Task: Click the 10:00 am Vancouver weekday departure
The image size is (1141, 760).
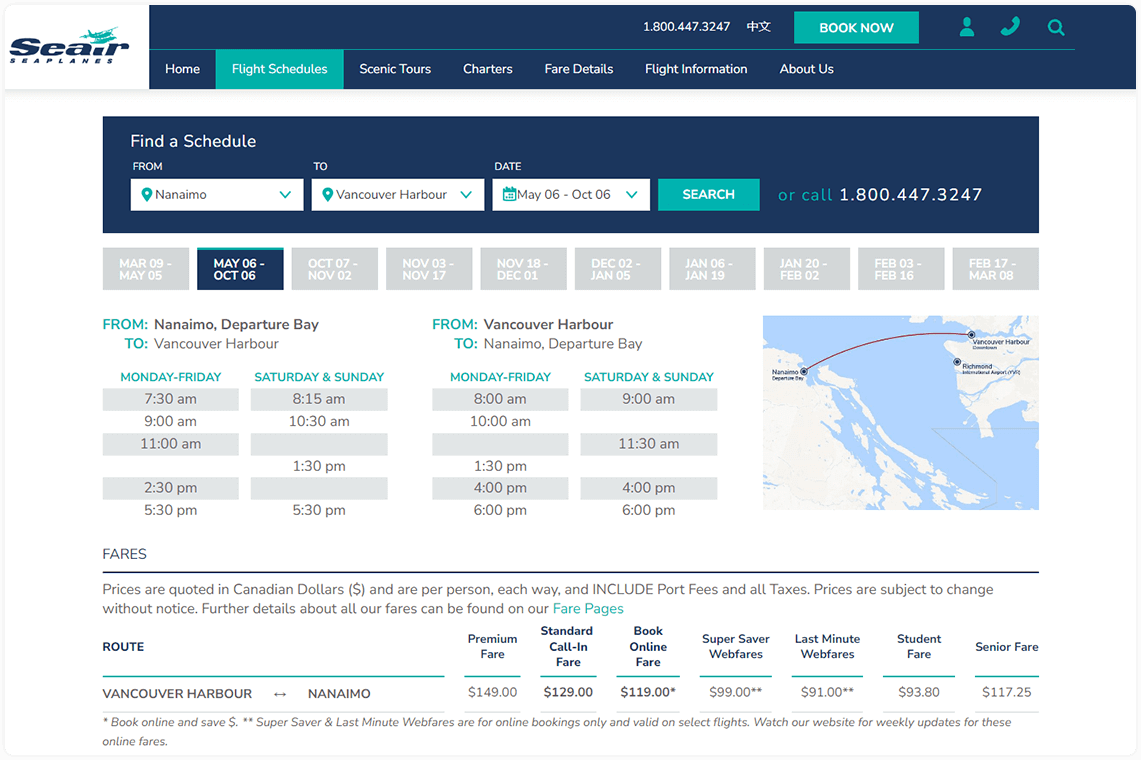Action: 500,421
